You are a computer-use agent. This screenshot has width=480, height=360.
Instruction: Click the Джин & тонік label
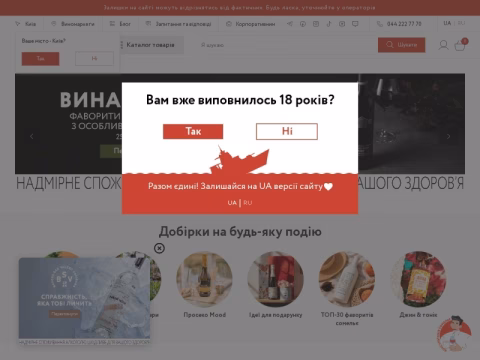click(x=418, y=315)
